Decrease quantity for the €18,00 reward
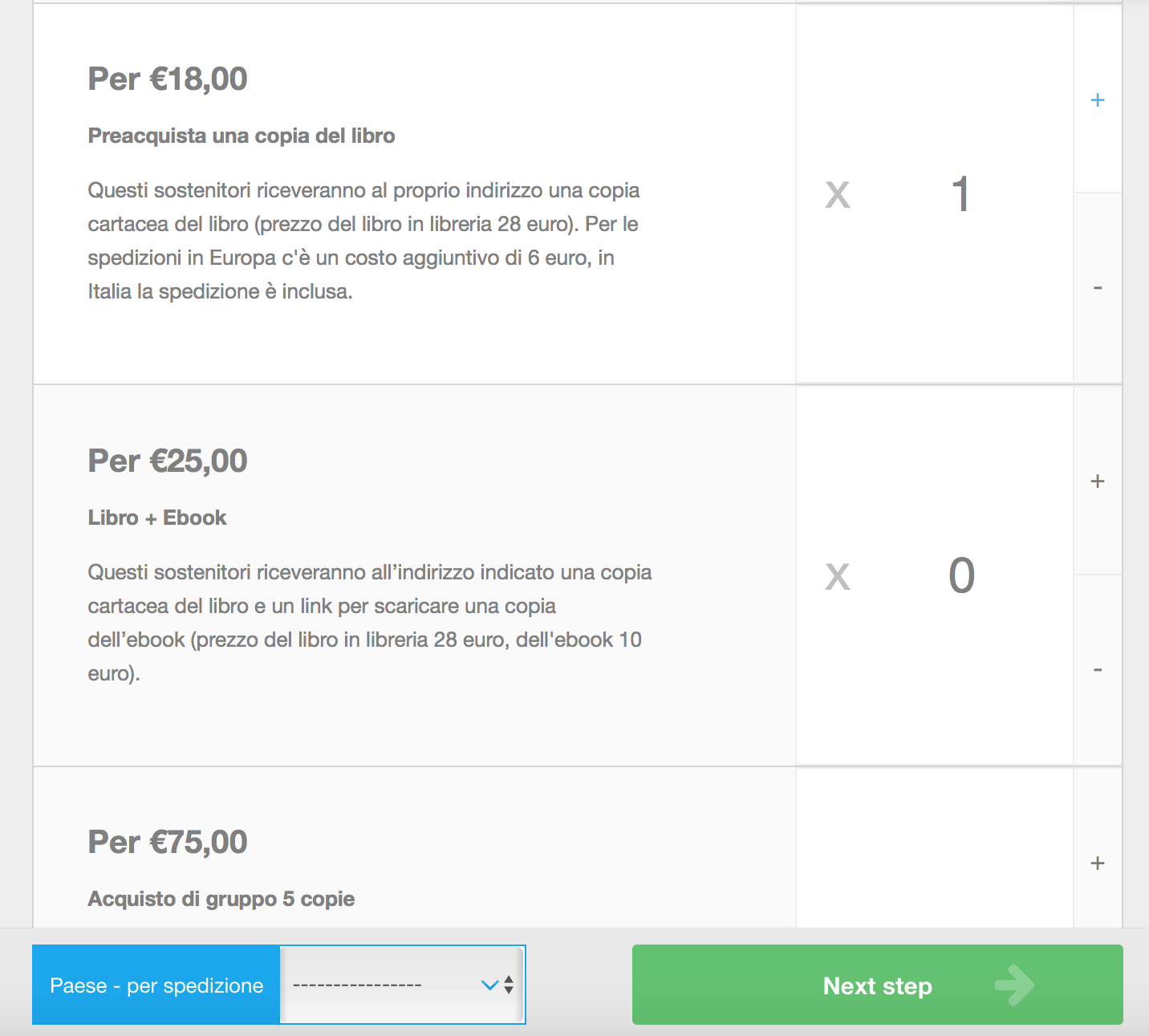 (1097, 288)
